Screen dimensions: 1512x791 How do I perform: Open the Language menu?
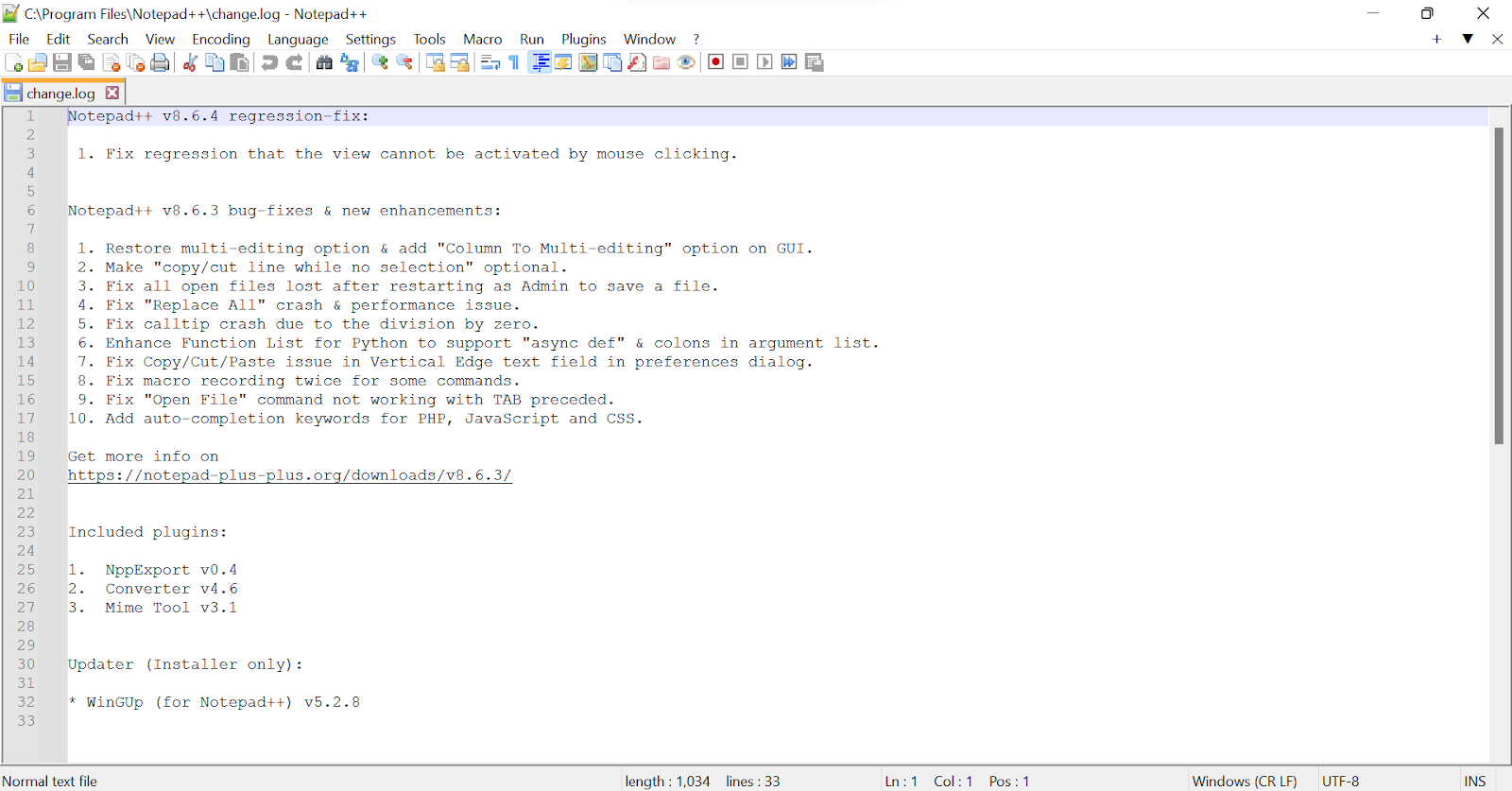click(x=298, y=39)
